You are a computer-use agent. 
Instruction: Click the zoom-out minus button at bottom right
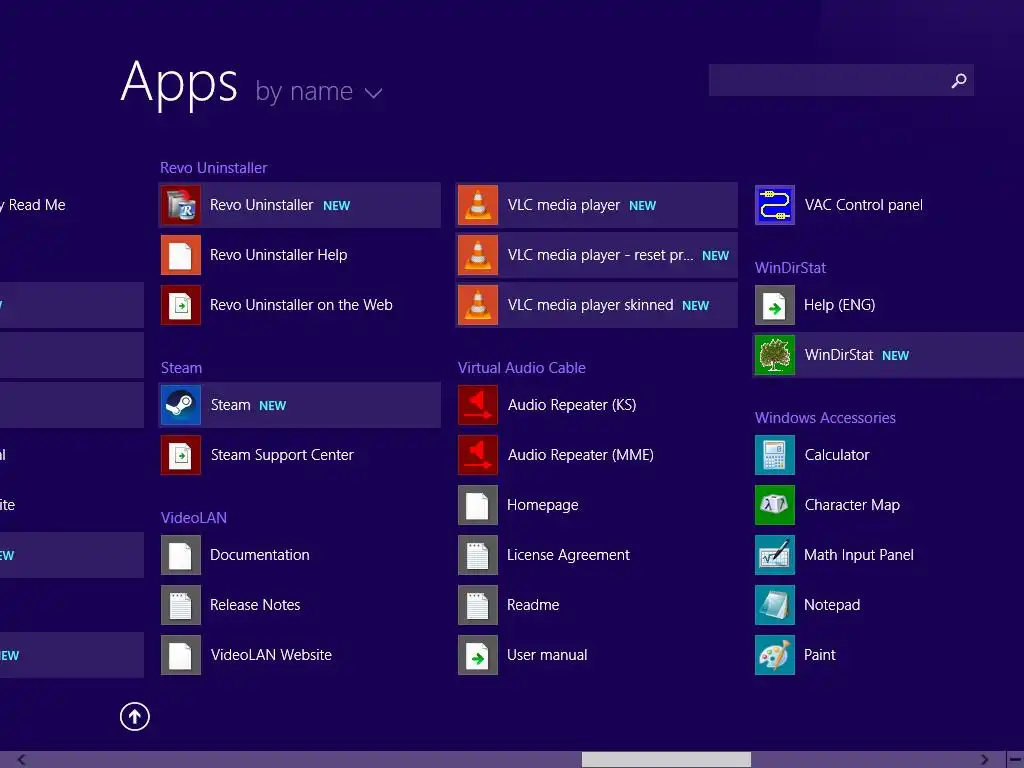coord(1016,760)
